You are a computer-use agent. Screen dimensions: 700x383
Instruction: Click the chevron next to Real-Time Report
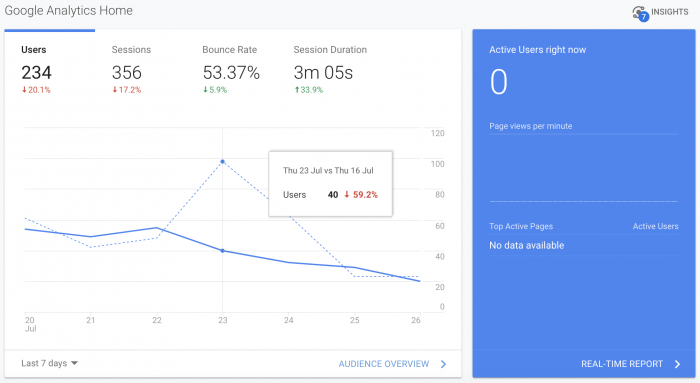click(x=677, y=364)
